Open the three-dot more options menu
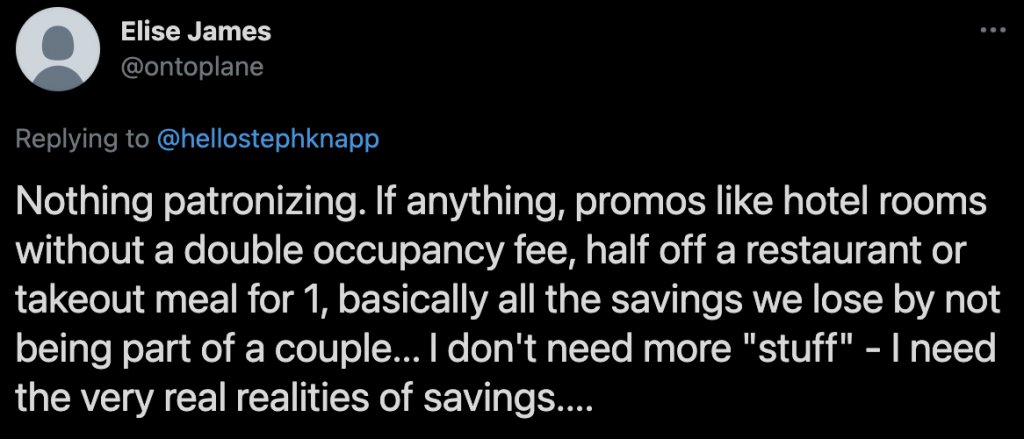 [x=991, y=30]
